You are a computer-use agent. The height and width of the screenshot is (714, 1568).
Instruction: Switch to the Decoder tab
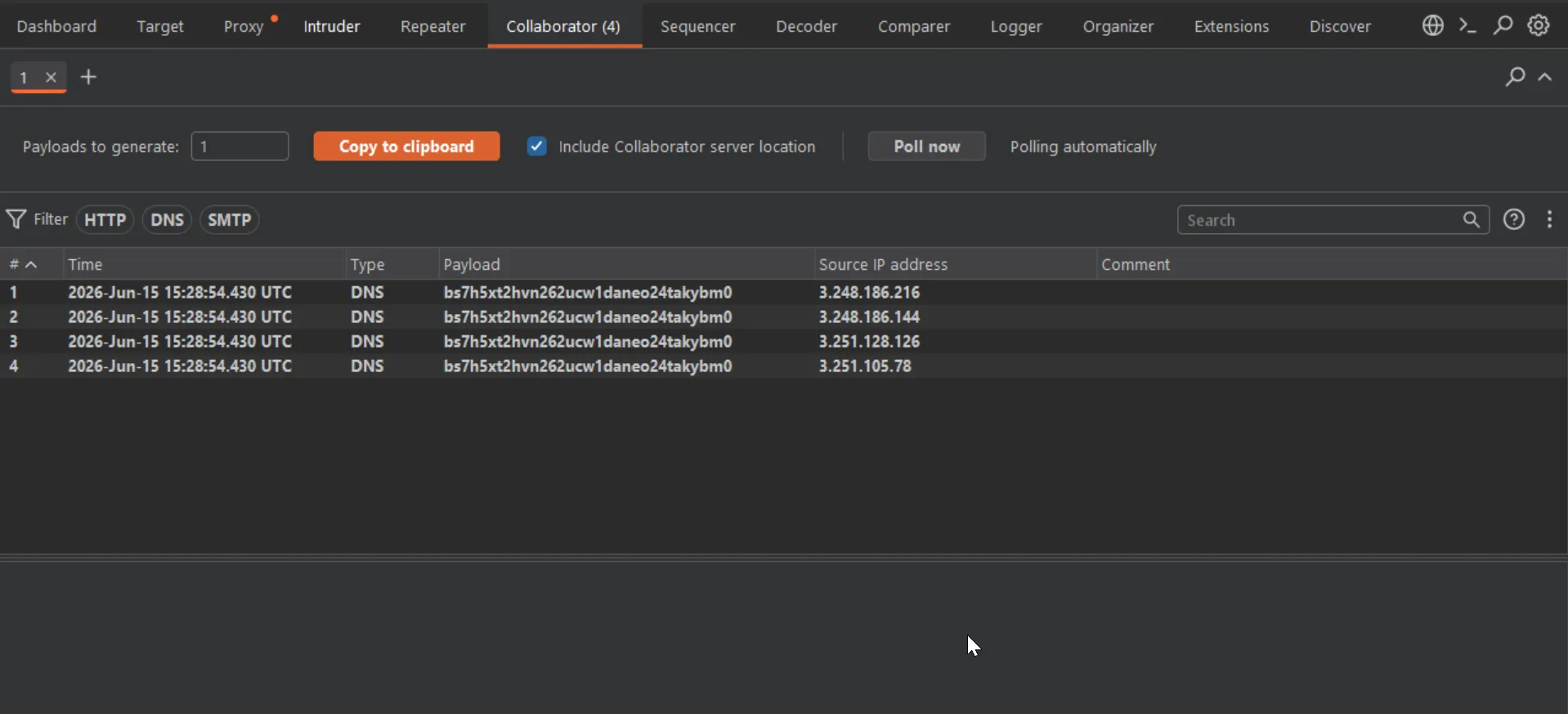(806, 26)
